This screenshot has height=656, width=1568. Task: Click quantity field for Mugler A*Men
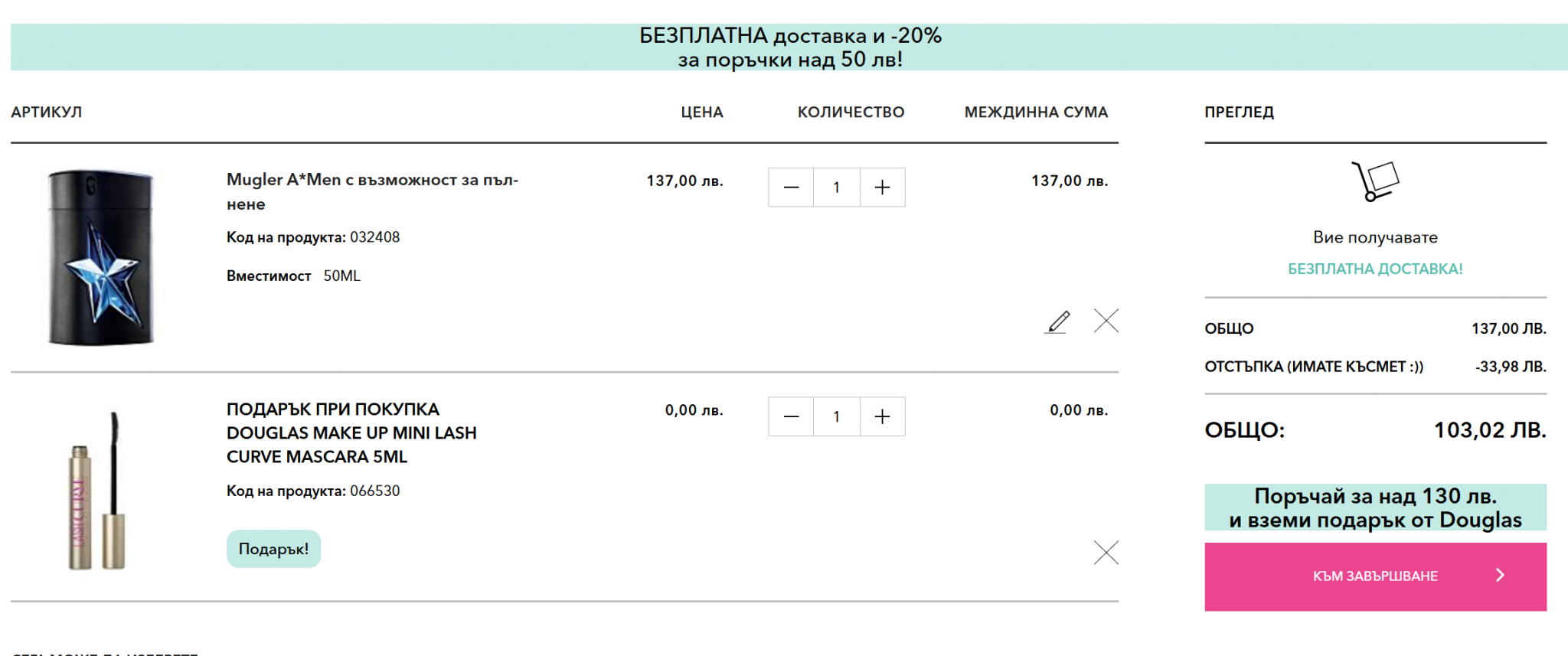[x=837, y=188]
